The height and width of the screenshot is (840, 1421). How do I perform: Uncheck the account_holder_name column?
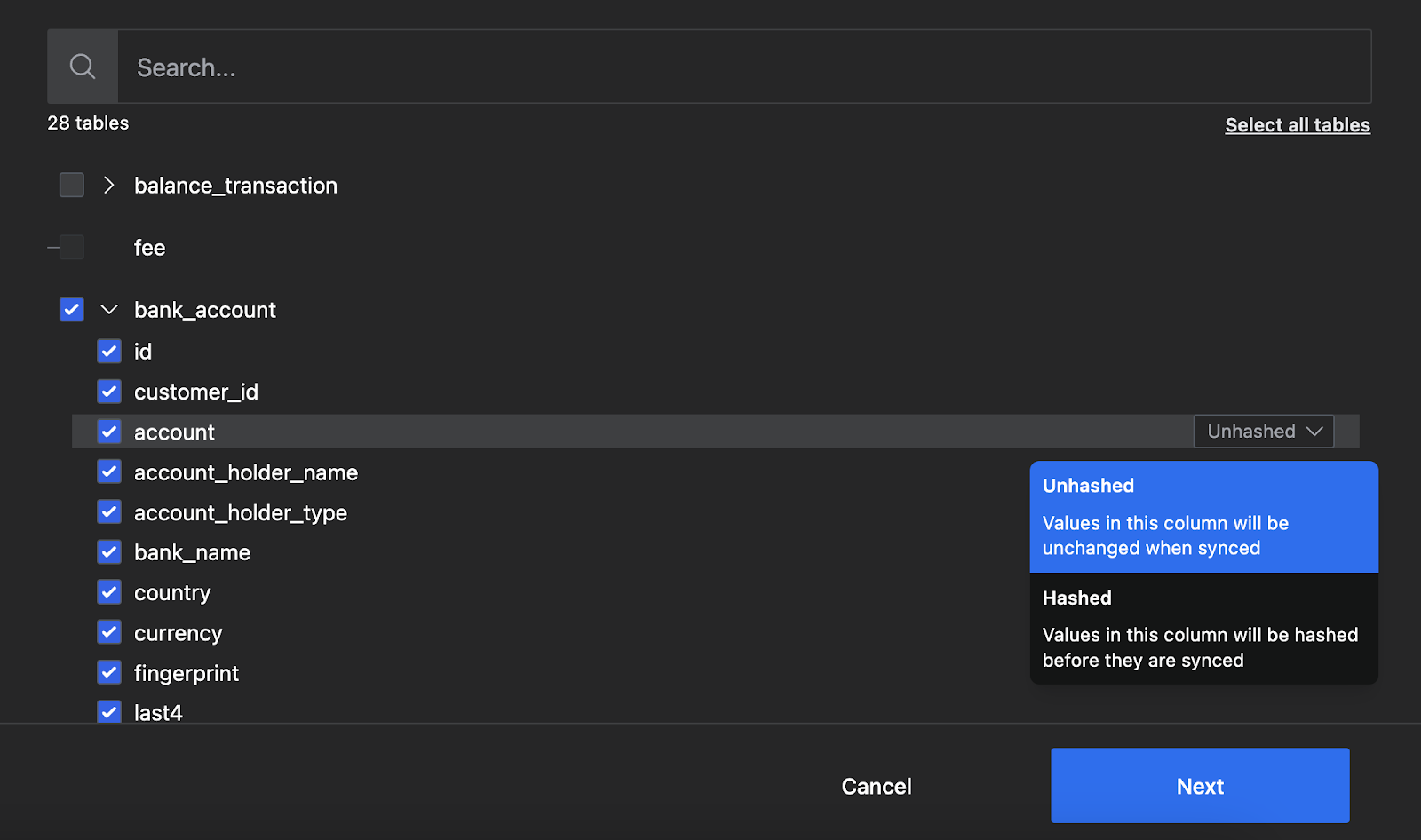109,472
